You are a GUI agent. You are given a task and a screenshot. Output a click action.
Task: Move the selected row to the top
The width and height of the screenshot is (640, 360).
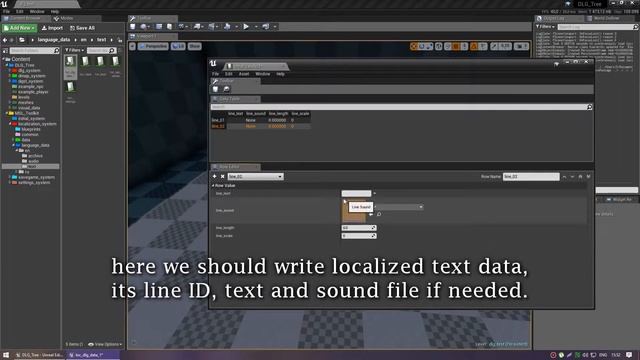click(x=580, y=177)
